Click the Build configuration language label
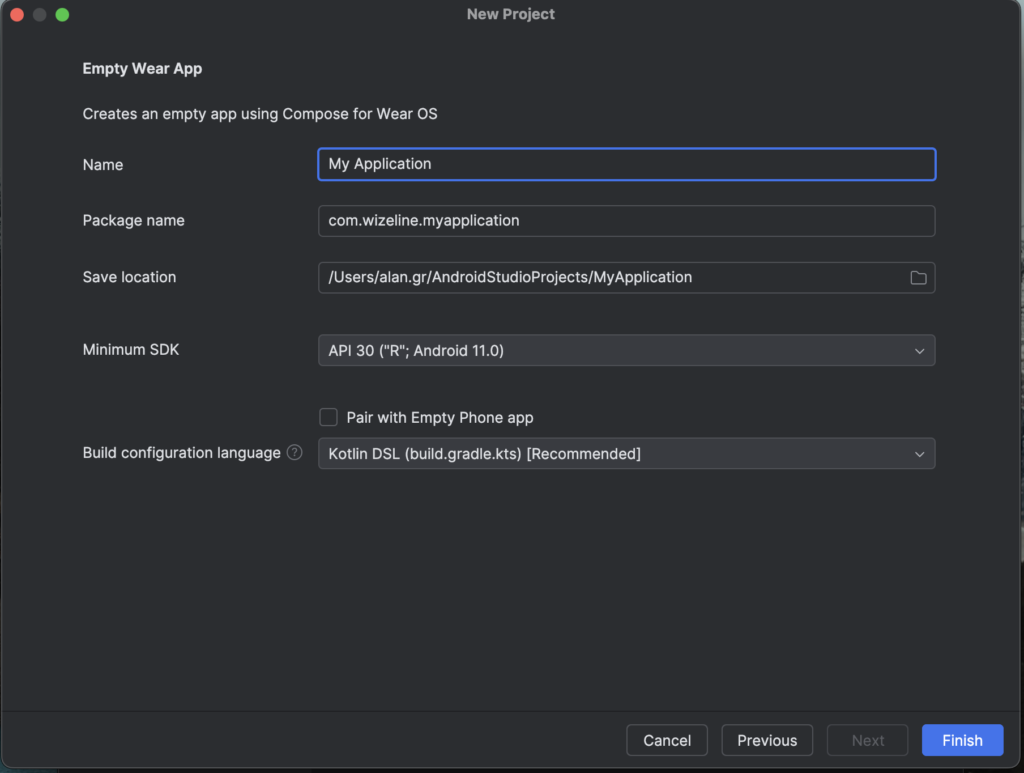1024x773 pixels. click(181, 453)
